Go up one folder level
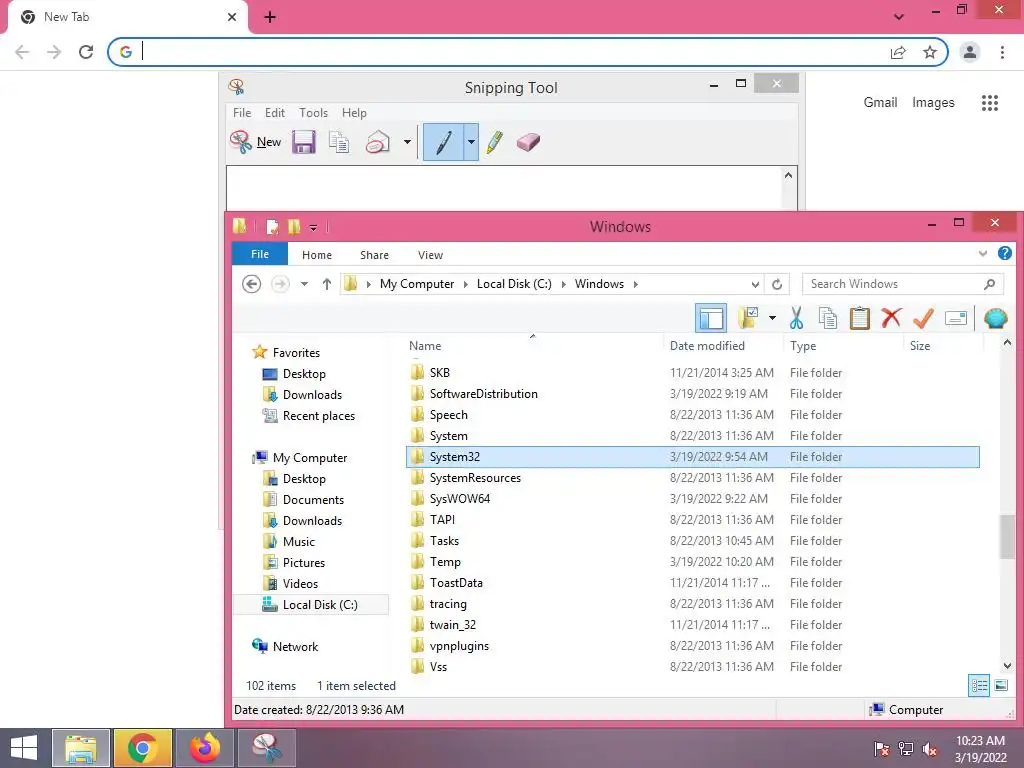The width and height of the screenshot is (1024, 768). pyautogui.click(x=327, y=283)
